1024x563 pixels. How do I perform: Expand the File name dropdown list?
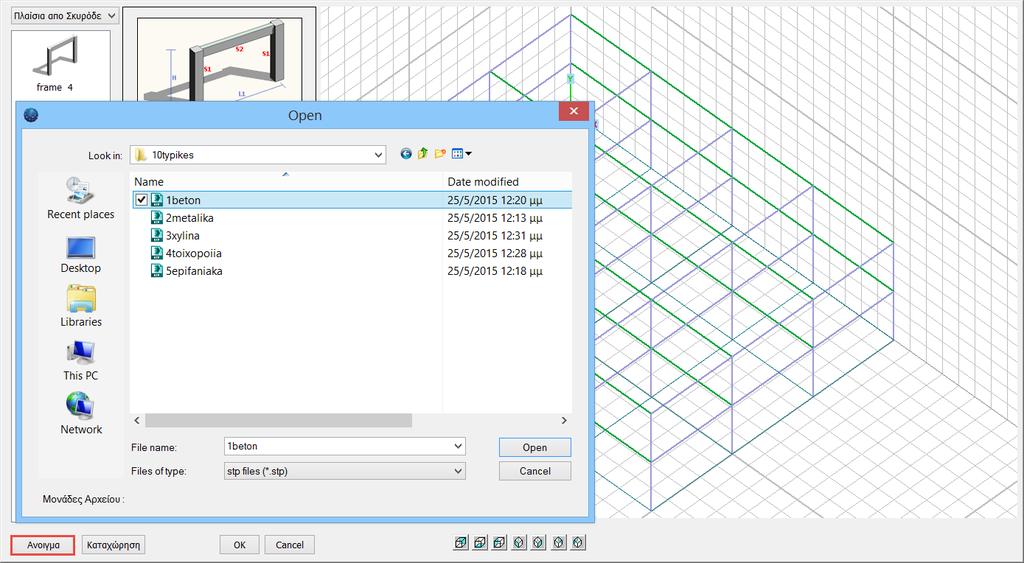pyautogui.click(x=458, y=447)
